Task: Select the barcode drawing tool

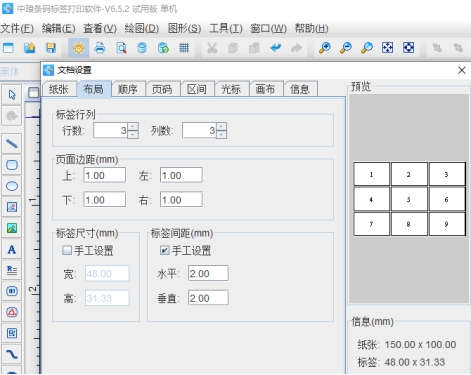Action: pos(12,291)
